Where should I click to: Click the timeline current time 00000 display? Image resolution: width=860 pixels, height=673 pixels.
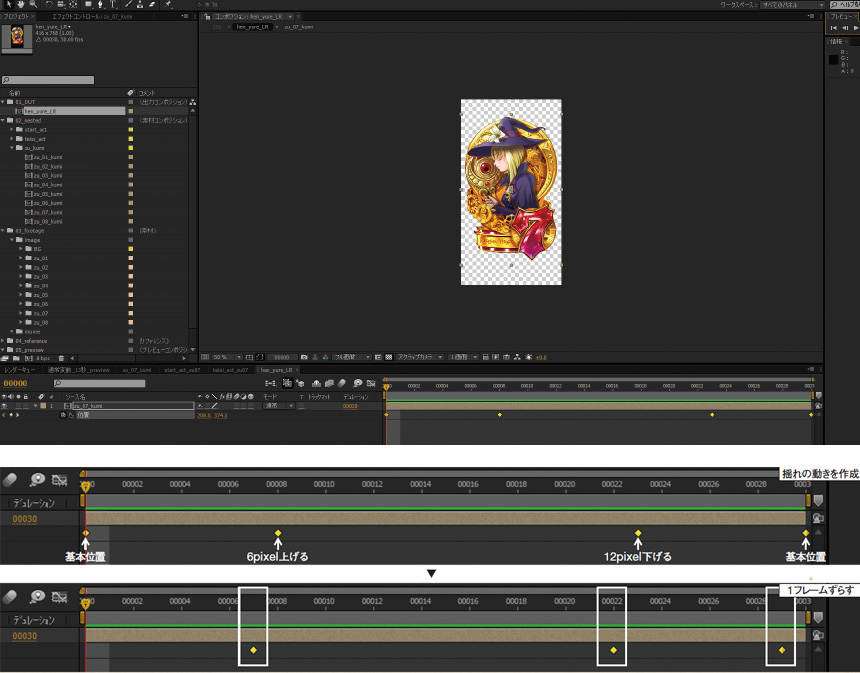click(x=15, y=383)
